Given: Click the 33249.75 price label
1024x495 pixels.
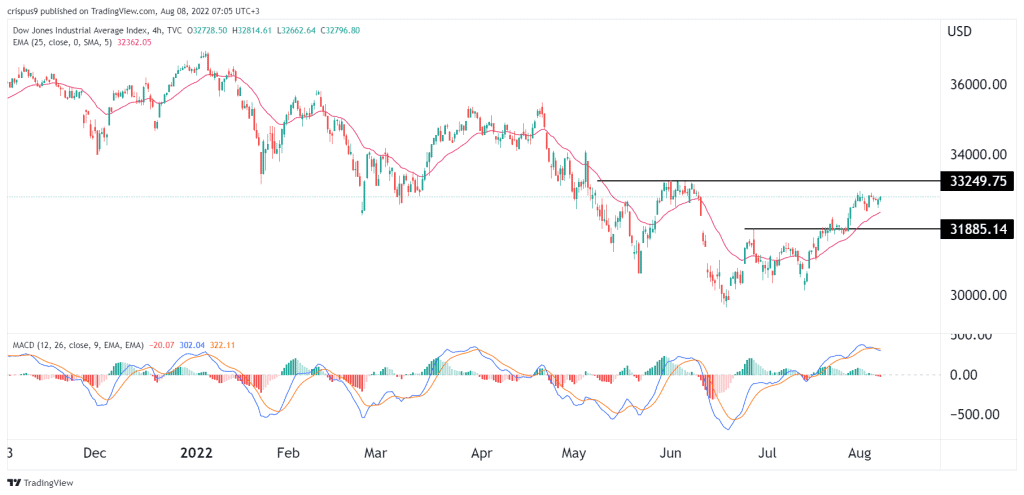Looking at the screenshot, I should tap(978, 180).
